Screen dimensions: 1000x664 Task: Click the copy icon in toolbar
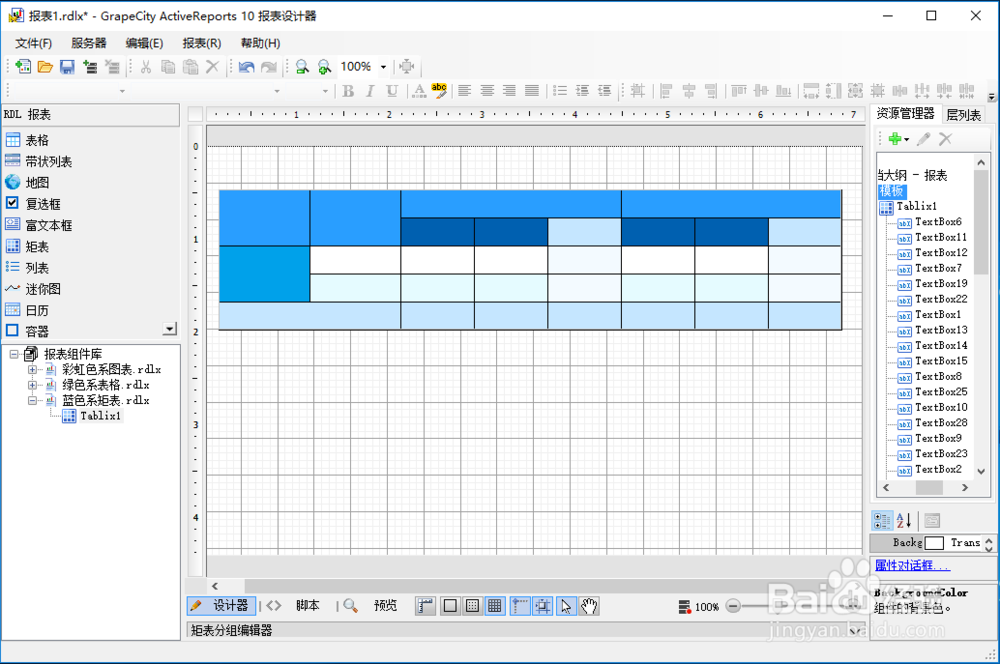click(x=168, y=66)
